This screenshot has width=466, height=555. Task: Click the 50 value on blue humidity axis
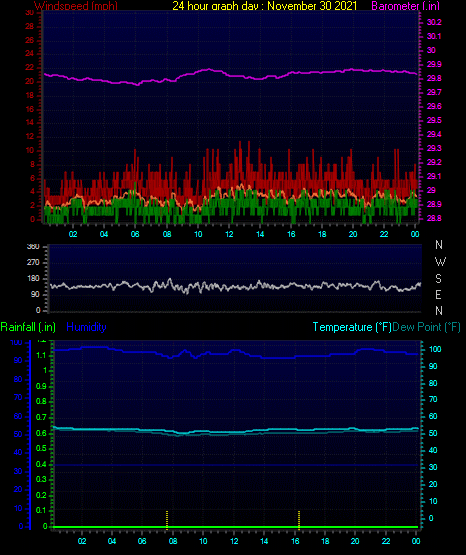pos(18,434)
